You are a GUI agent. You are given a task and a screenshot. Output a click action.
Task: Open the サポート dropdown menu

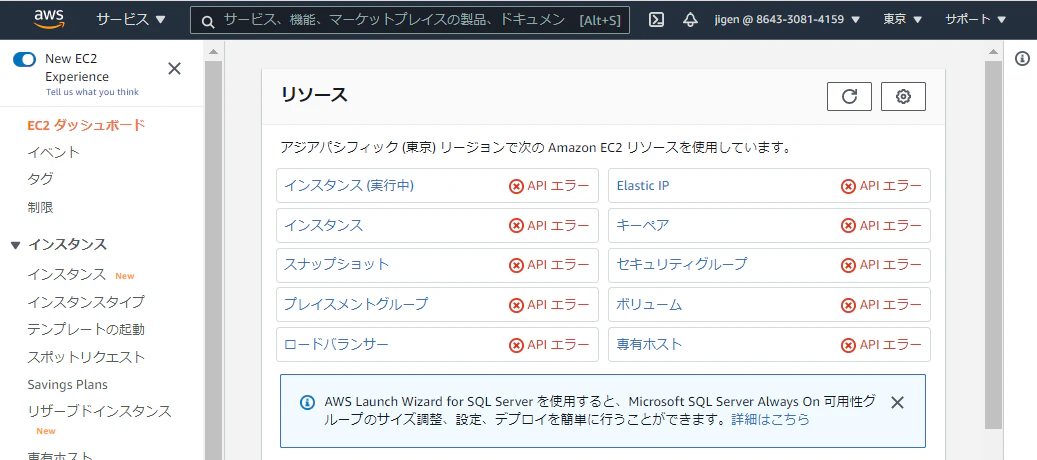[975, 20]
